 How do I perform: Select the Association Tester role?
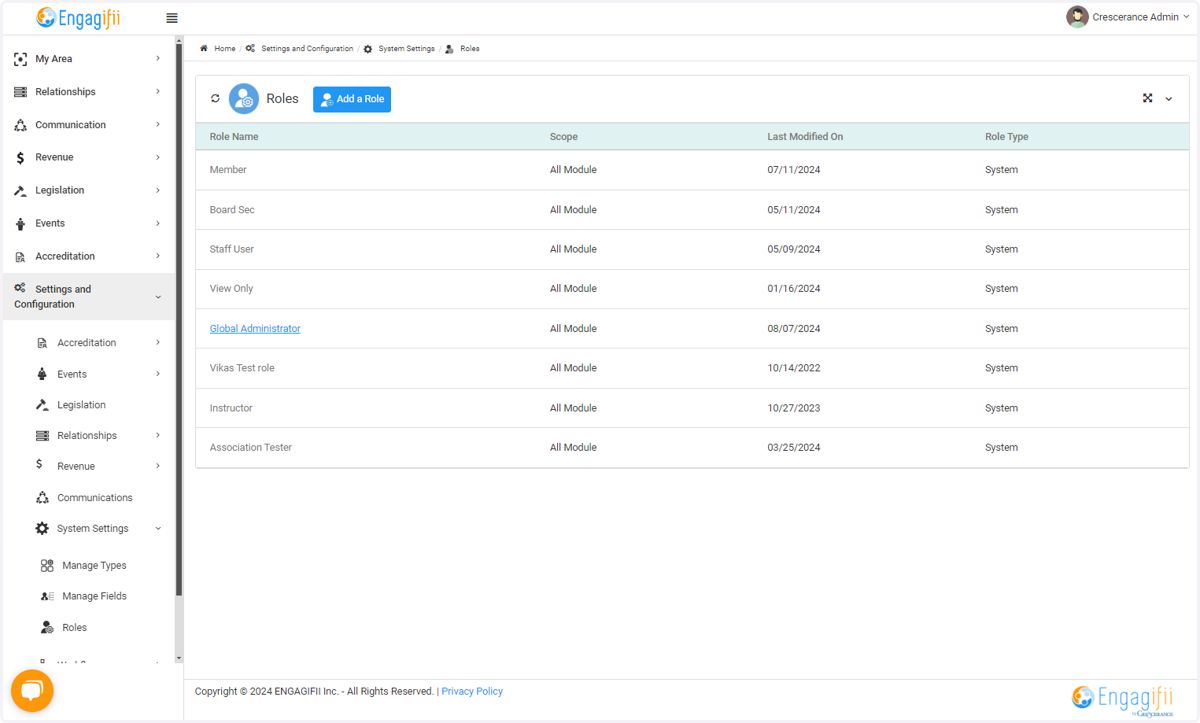tap(692, 448)
